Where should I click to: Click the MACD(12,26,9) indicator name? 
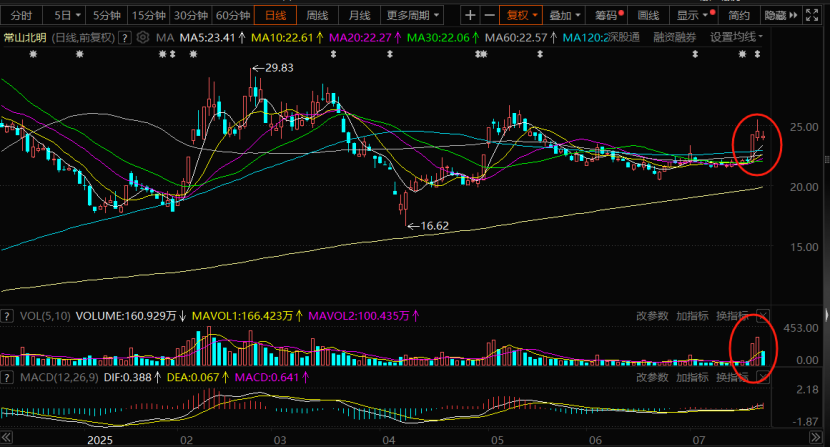click(x=59, y=378)
